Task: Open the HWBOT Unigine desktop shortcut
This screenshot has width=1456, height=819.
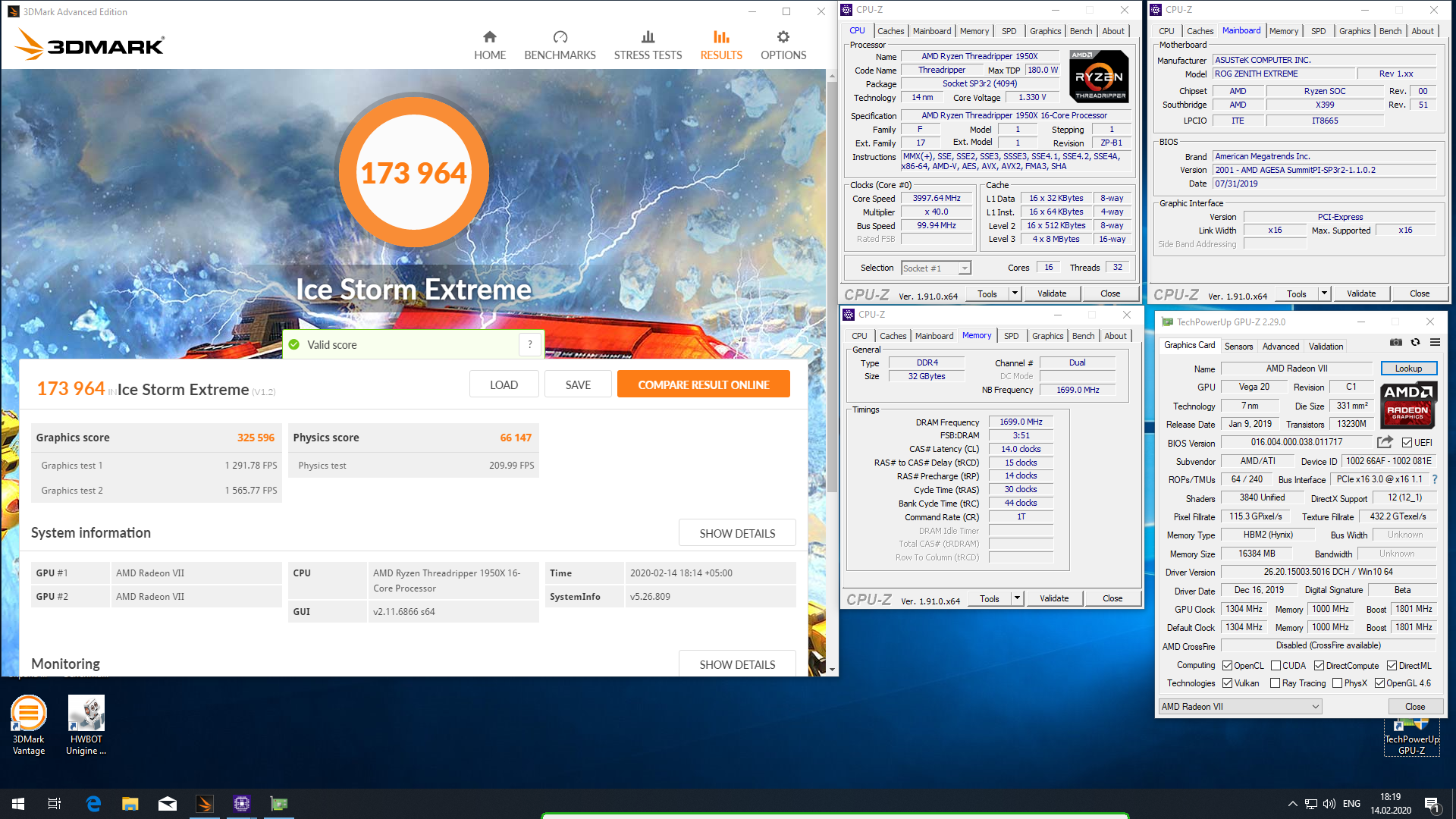Action: 86,725
